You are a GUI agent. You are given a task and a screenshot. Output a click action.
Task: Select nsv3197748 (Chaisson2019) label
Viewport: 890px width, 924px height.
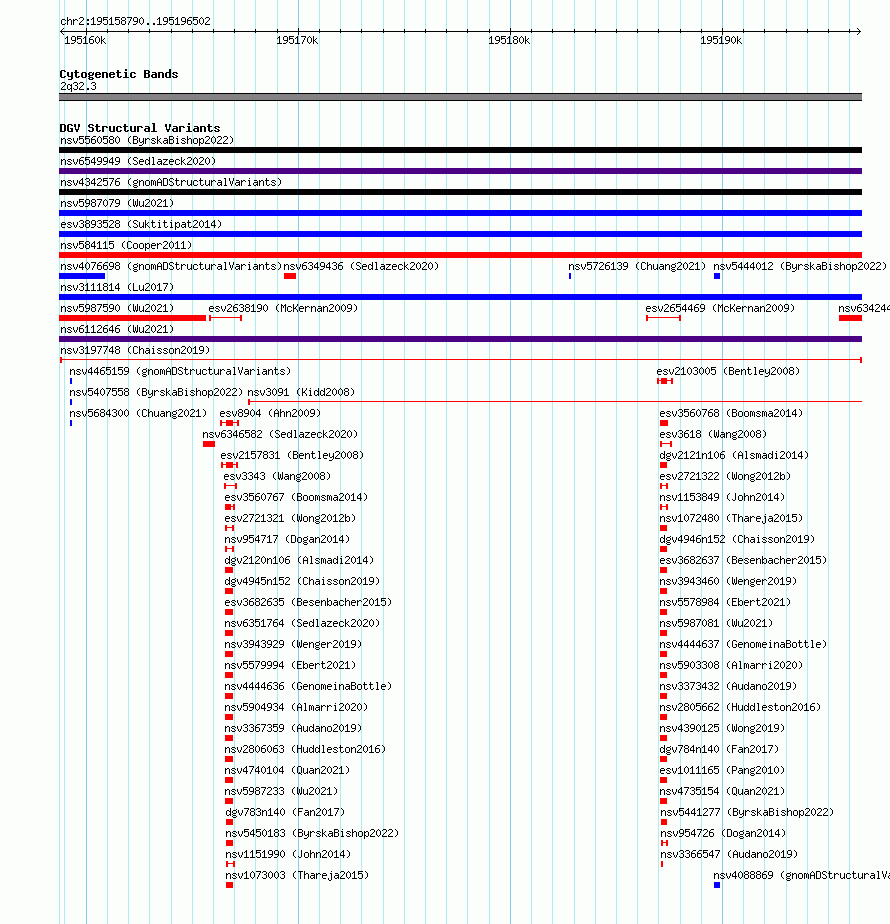tap(135, 351)
